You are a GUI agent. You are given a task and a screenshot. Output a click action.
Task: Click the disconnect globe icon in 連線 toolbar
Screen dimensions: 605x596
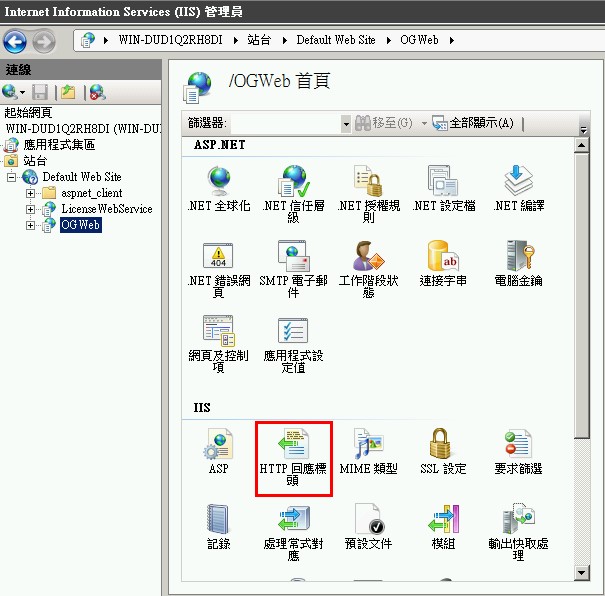(98, 92)
